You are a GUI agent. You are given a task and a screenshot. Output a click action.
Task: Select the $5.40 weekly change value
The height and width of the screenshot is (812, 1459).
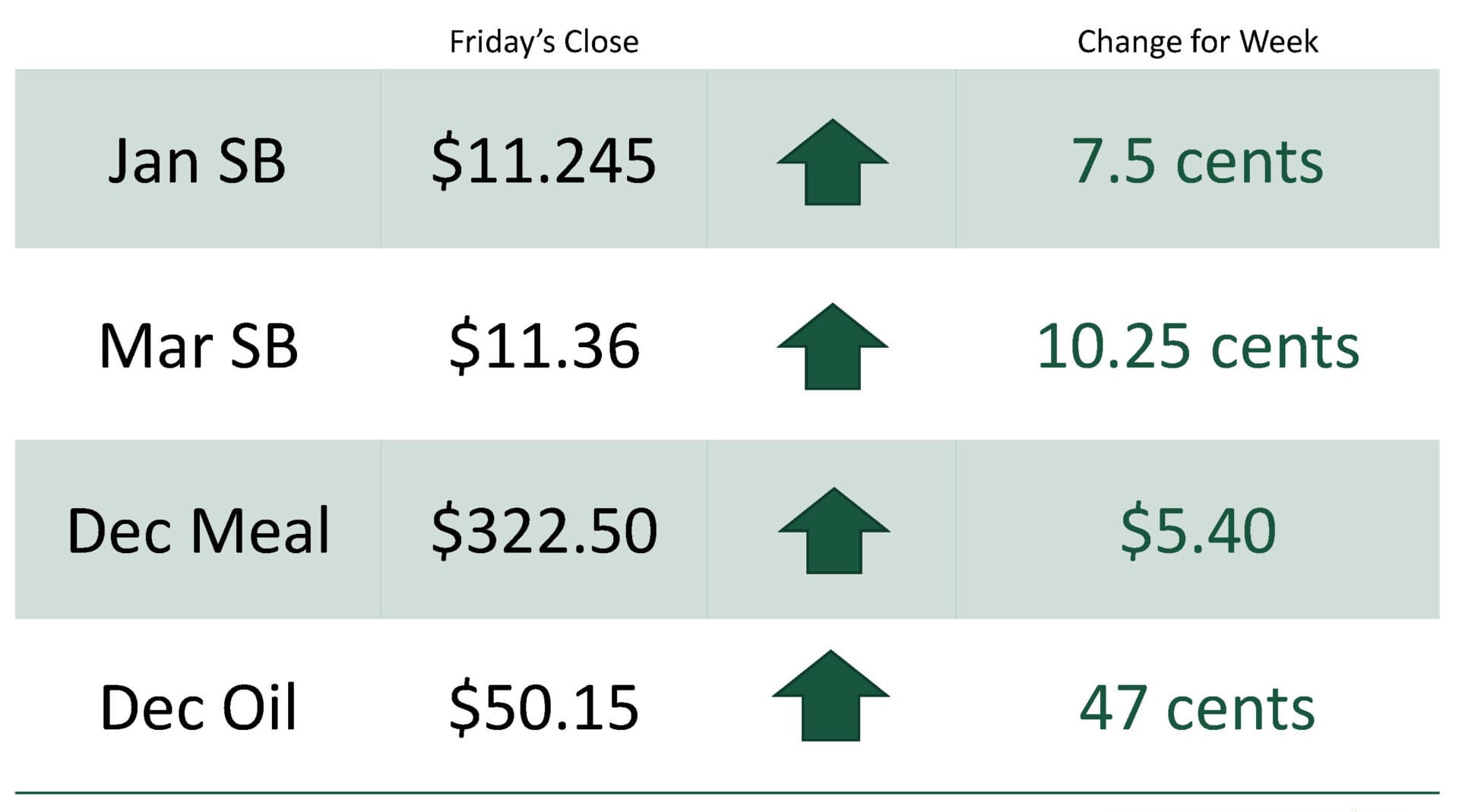click(x=1198, y=530)
